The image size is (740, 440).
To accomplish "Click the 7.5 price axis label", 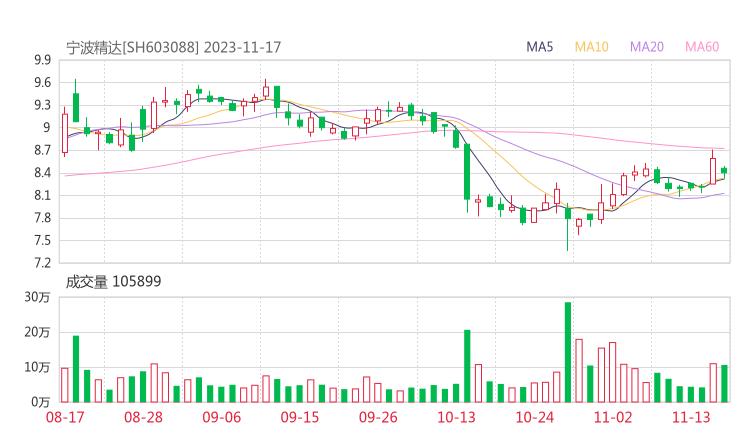I will (x=42, y=241).
